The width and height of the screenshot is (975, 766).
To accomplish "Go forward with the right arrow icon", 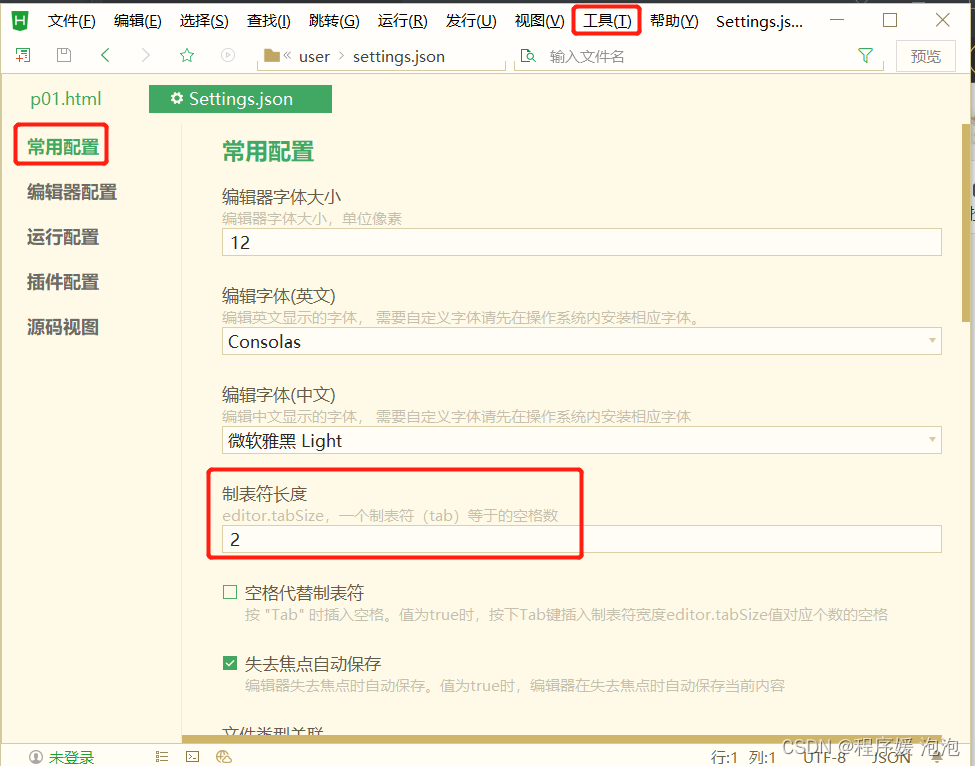I will pyautogui.click(x=146, y=55).
